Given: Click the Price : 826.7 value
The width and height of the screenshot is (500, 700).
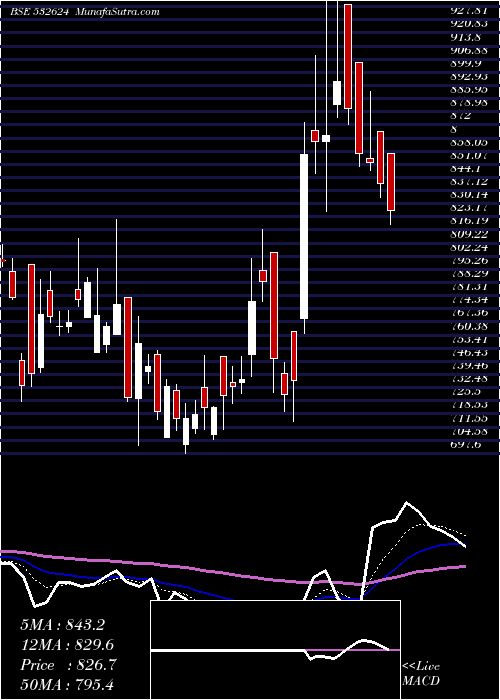Looking at the screenshot, I should 68,665.
